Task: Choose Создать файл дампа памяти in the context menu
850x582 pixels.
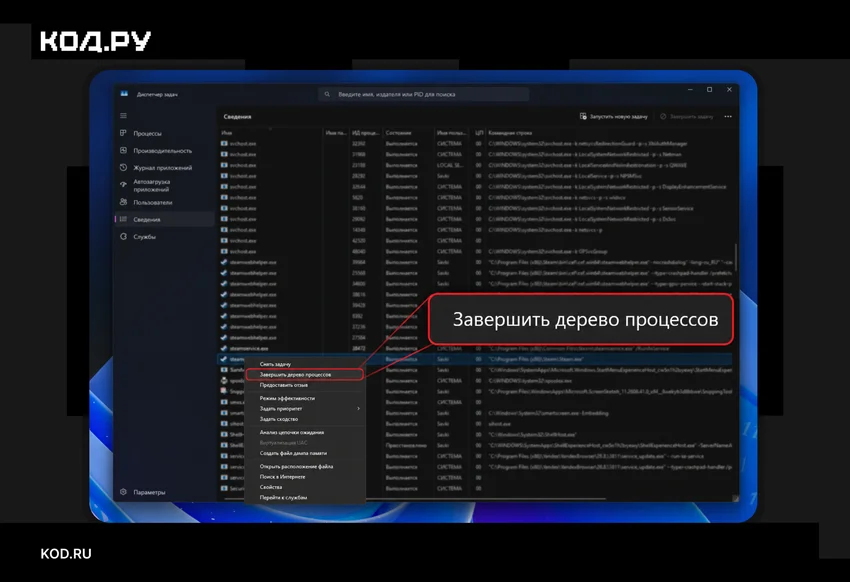Action: pyautogui.click(x=293, y=453)
